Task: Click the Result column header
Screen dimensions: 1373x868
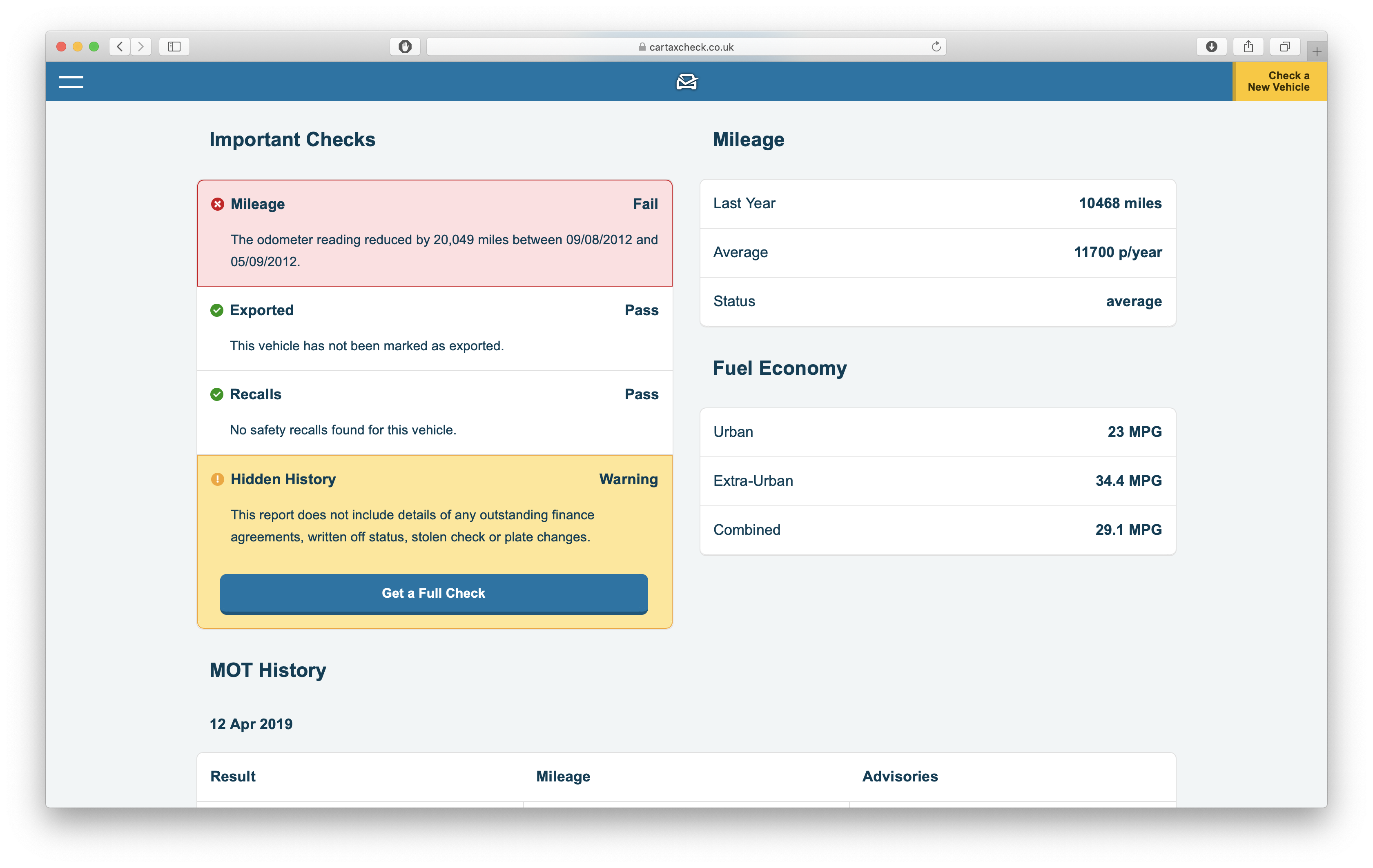Action: pos(233,776)
